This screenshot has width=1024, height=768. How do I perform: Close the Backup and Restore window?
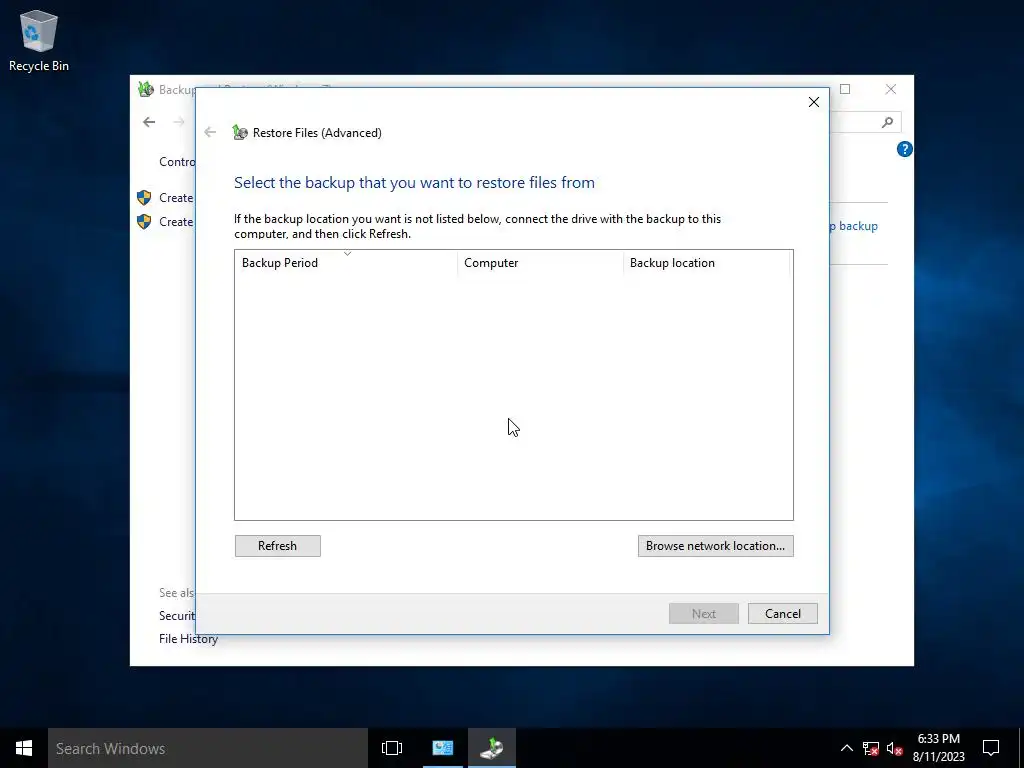(891, 89)
